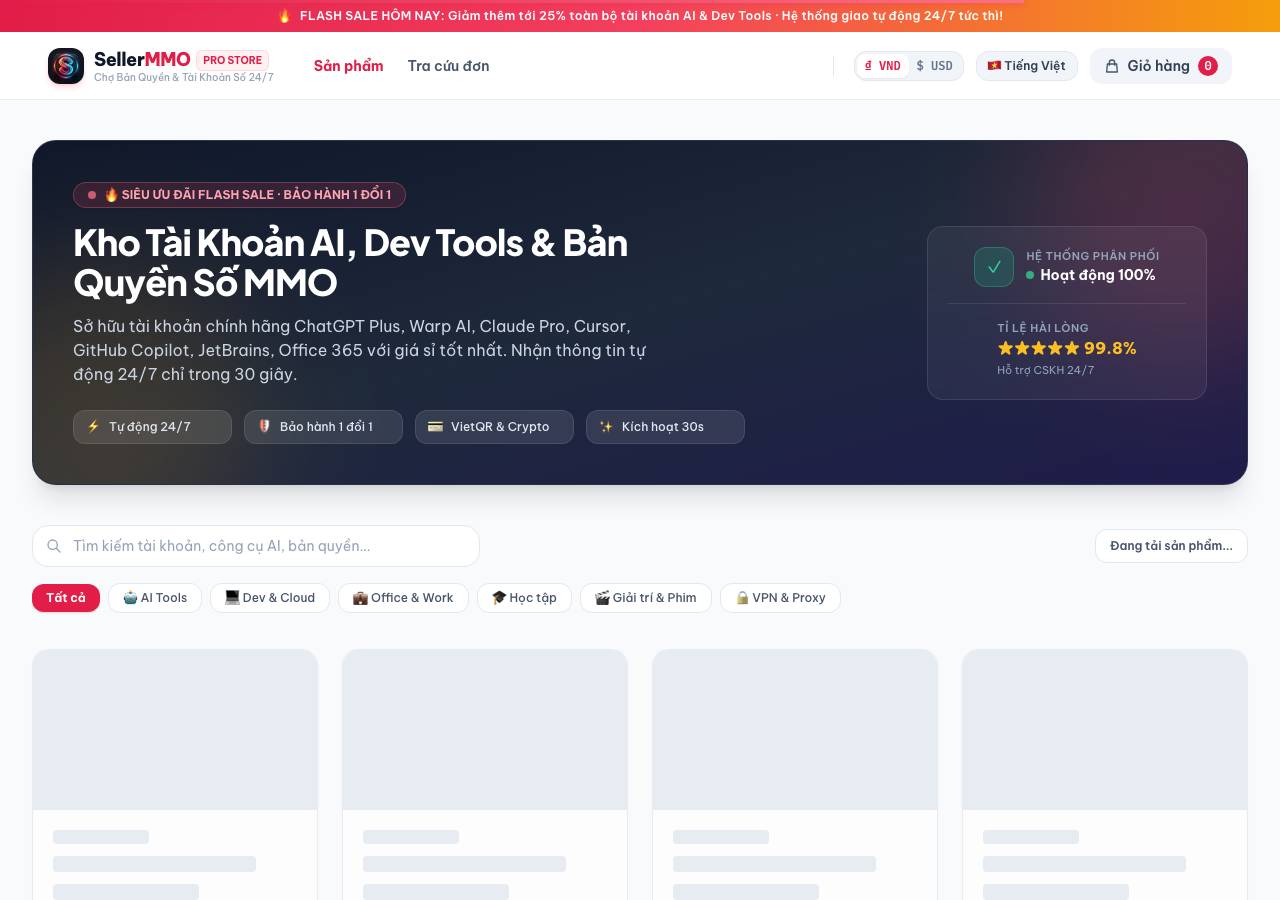This screenshot has width=1280, height=900.
Task: Click the Chợ Bản Quyền tagline under logo
Action: [x=184, y=78]
